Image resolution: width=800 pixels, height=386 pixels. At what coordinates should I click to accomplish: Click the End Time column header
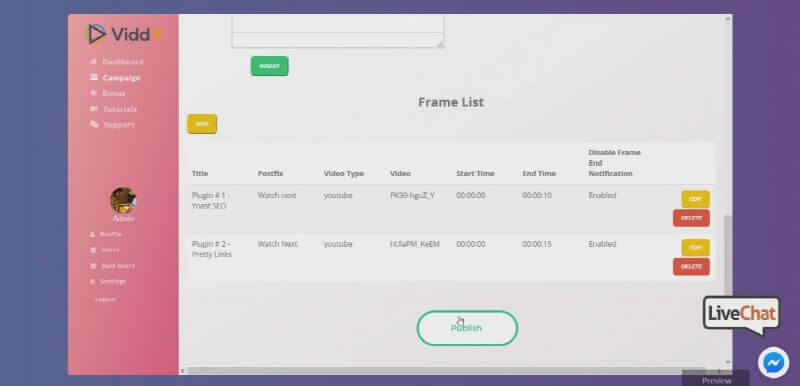tap(539, 173)
